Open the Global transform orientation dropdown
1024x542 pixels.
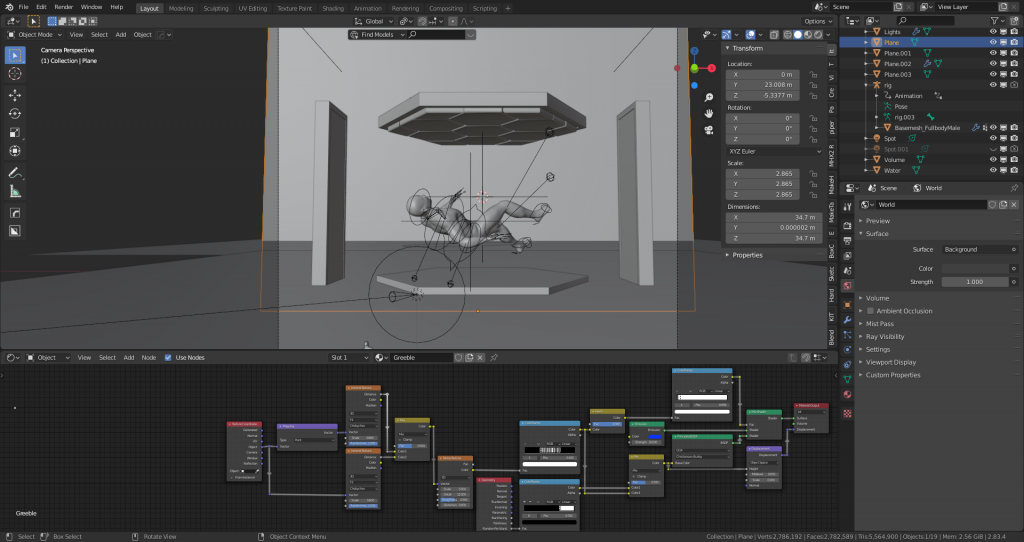[374, 22]
